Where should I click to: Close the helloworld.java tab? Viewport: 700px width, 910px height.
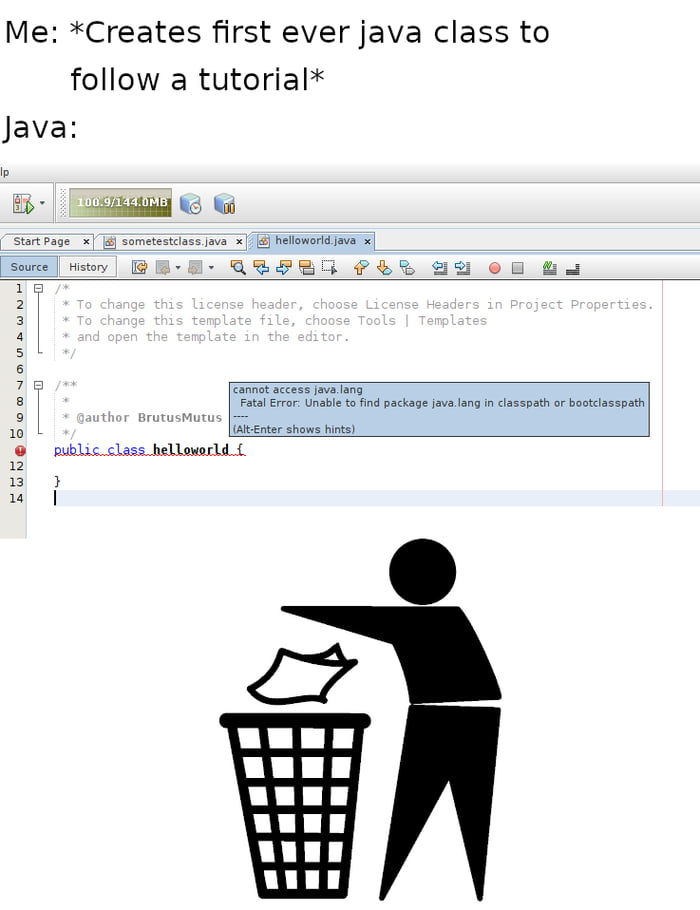pyautogui.click(x=367, y=241)
